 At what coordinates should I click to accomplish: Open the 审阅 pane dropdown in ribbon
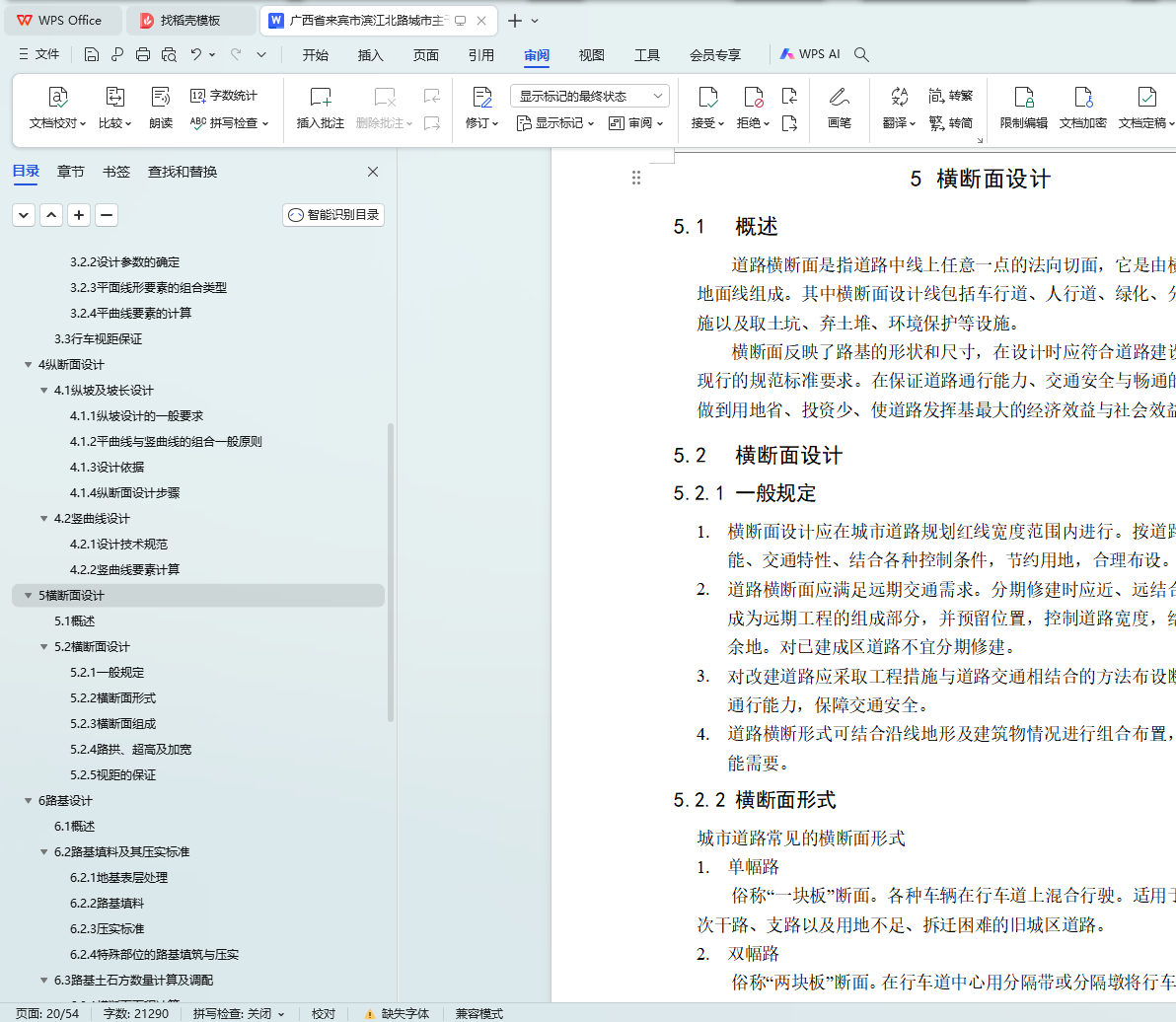636,123
